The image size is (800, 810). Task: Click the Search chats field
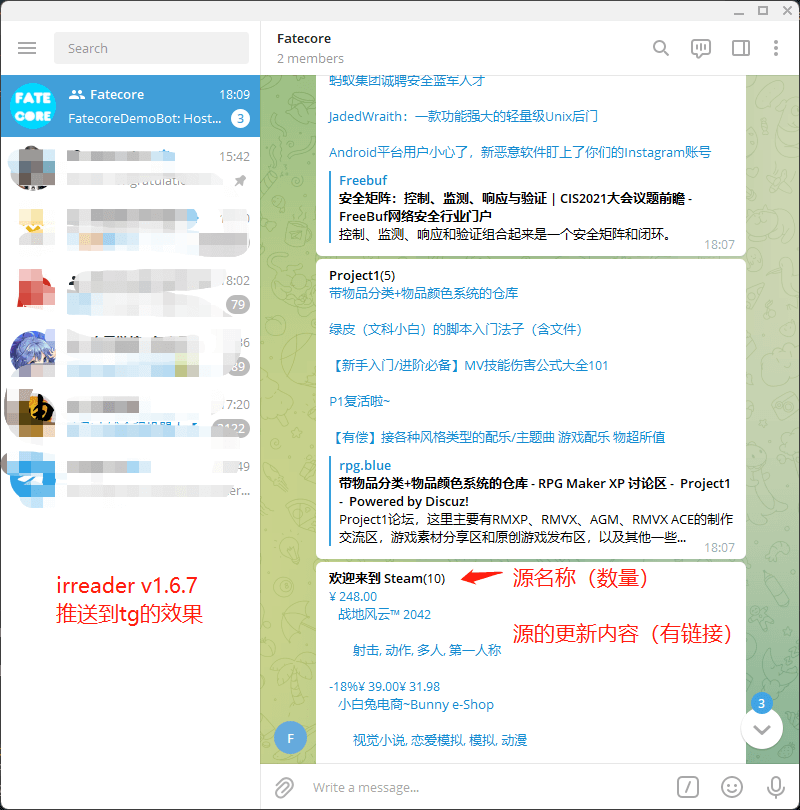[151, 48]
